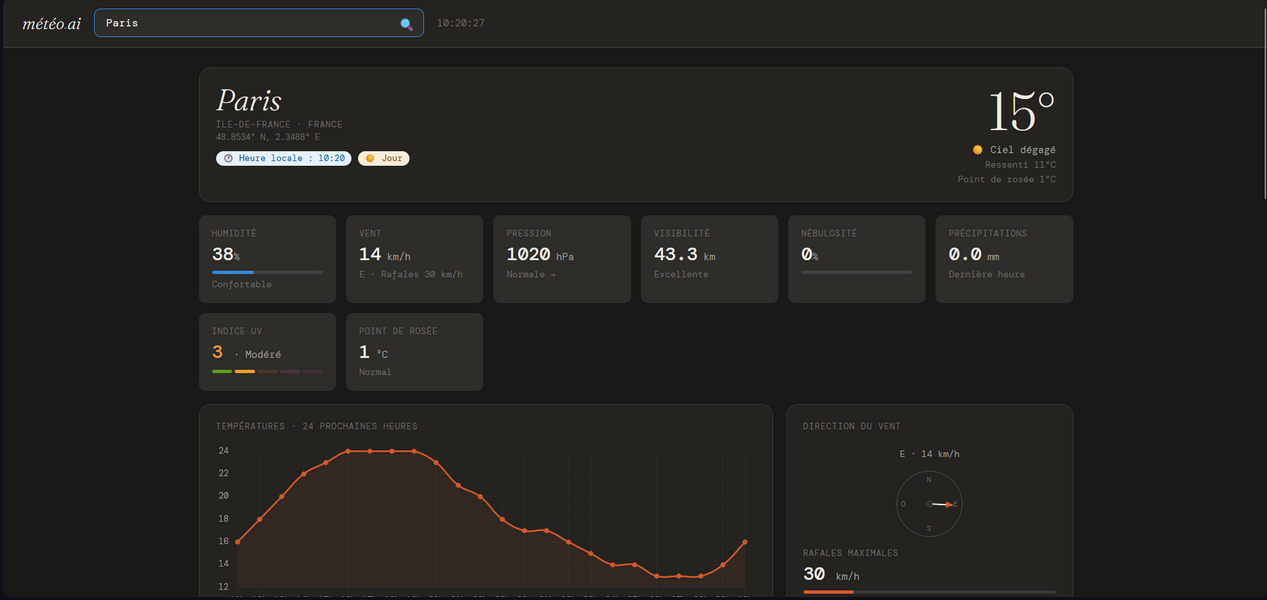Click the Précipitations 0.0 mm value
This screenshot has height=600, width=1267.
click(x=974, y=255)
